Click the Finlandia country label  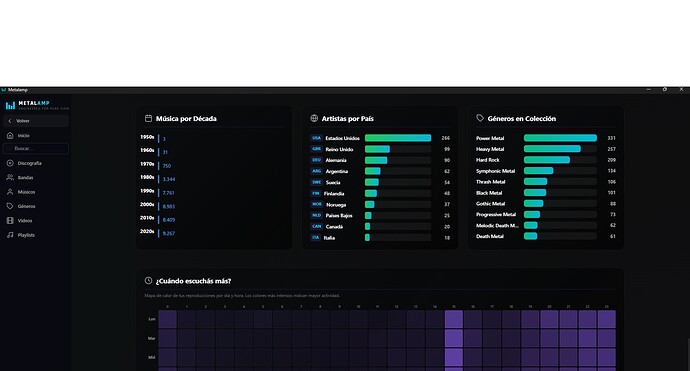[334, 194]
